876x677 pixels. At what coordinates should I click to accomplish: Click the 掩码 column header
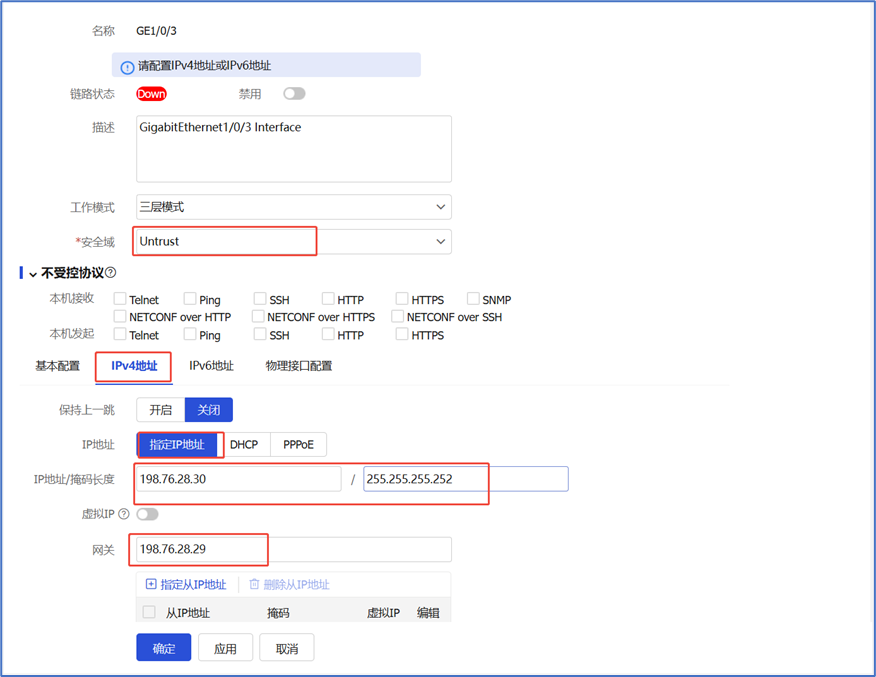(278, 613)
